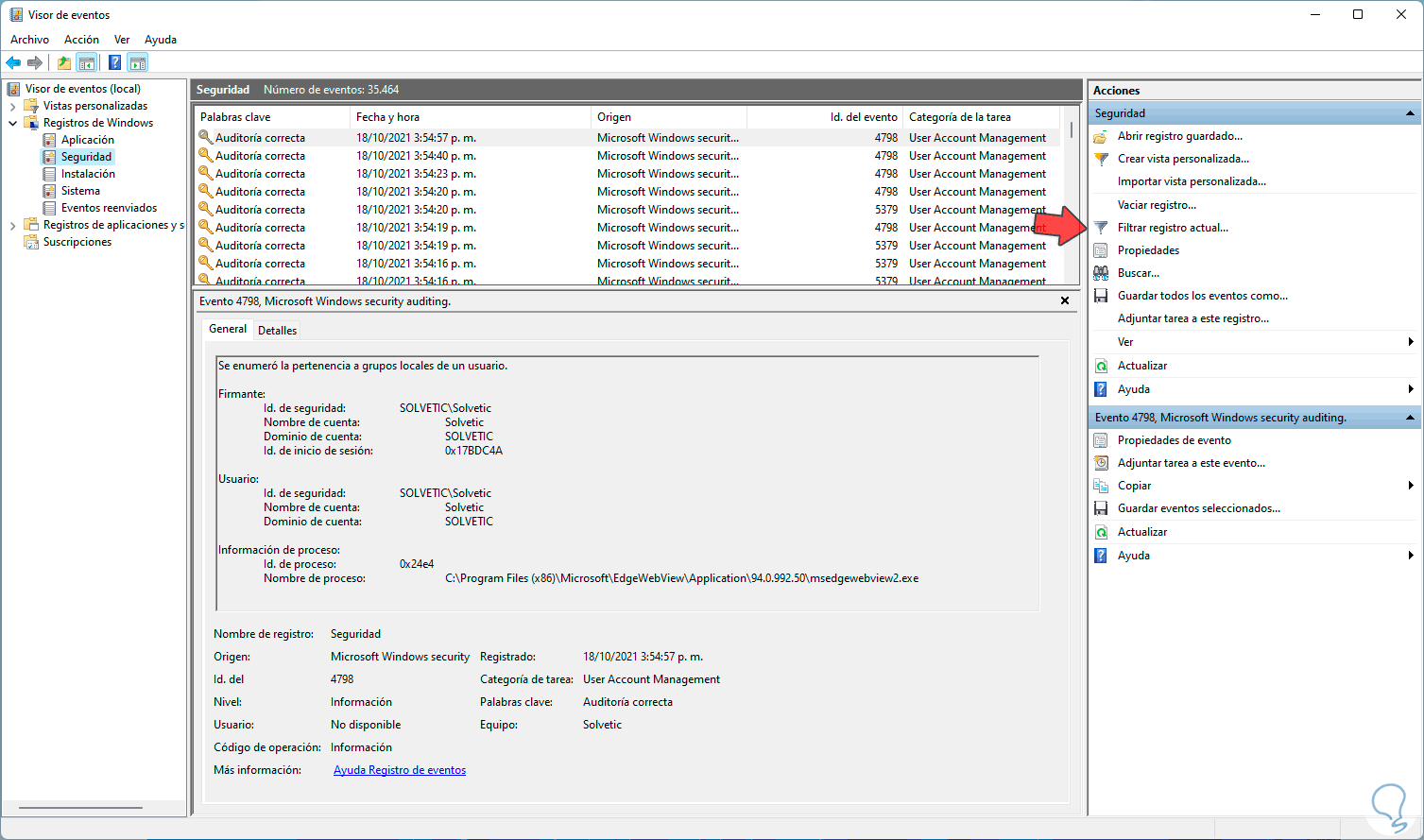
Task: Click the Ayuda icon under Evento 4798 actions
Action: pyautogui.click(x=1101, y=556)
